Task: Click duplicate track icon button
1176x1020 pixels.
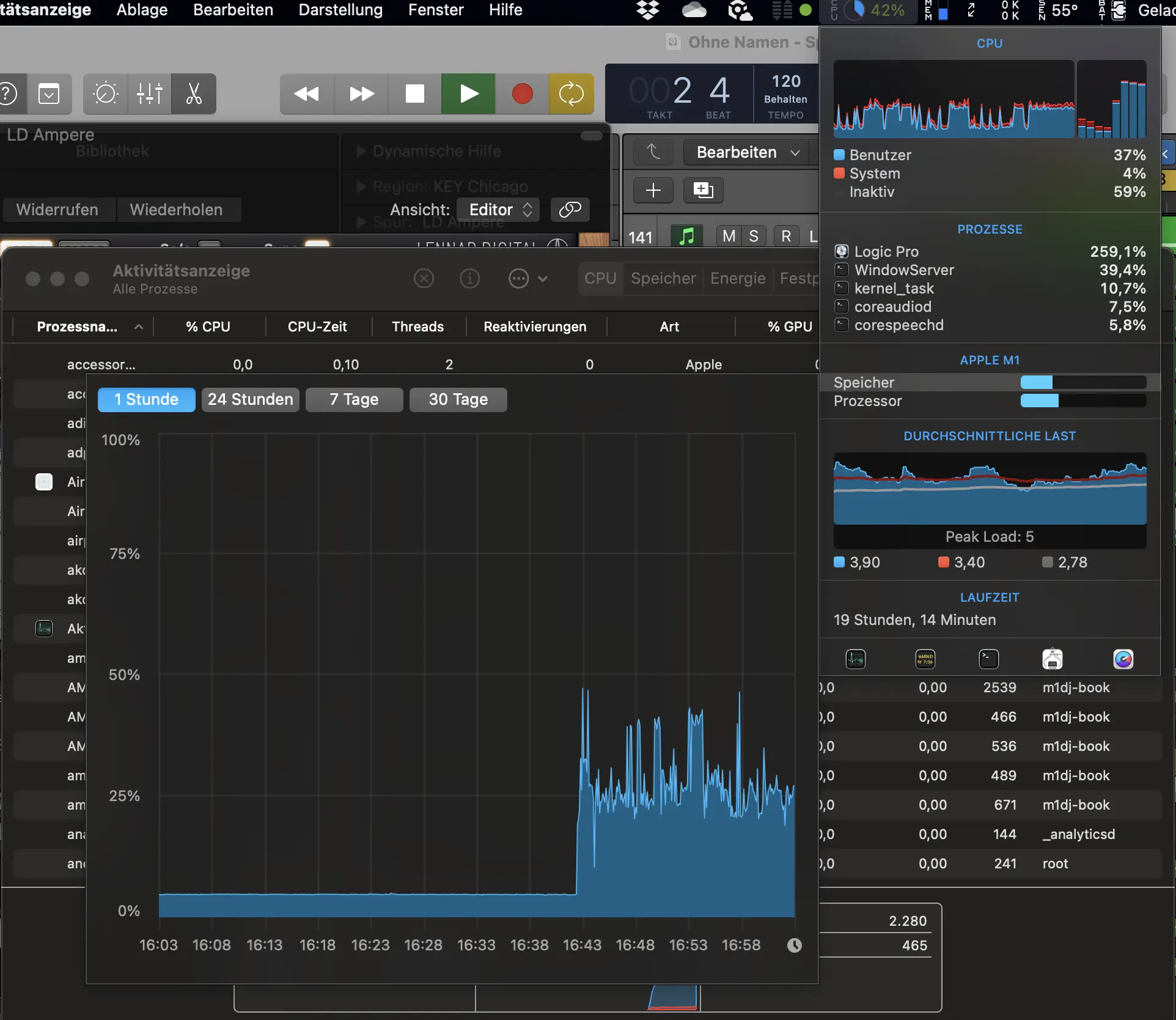Action: point(703,190)
